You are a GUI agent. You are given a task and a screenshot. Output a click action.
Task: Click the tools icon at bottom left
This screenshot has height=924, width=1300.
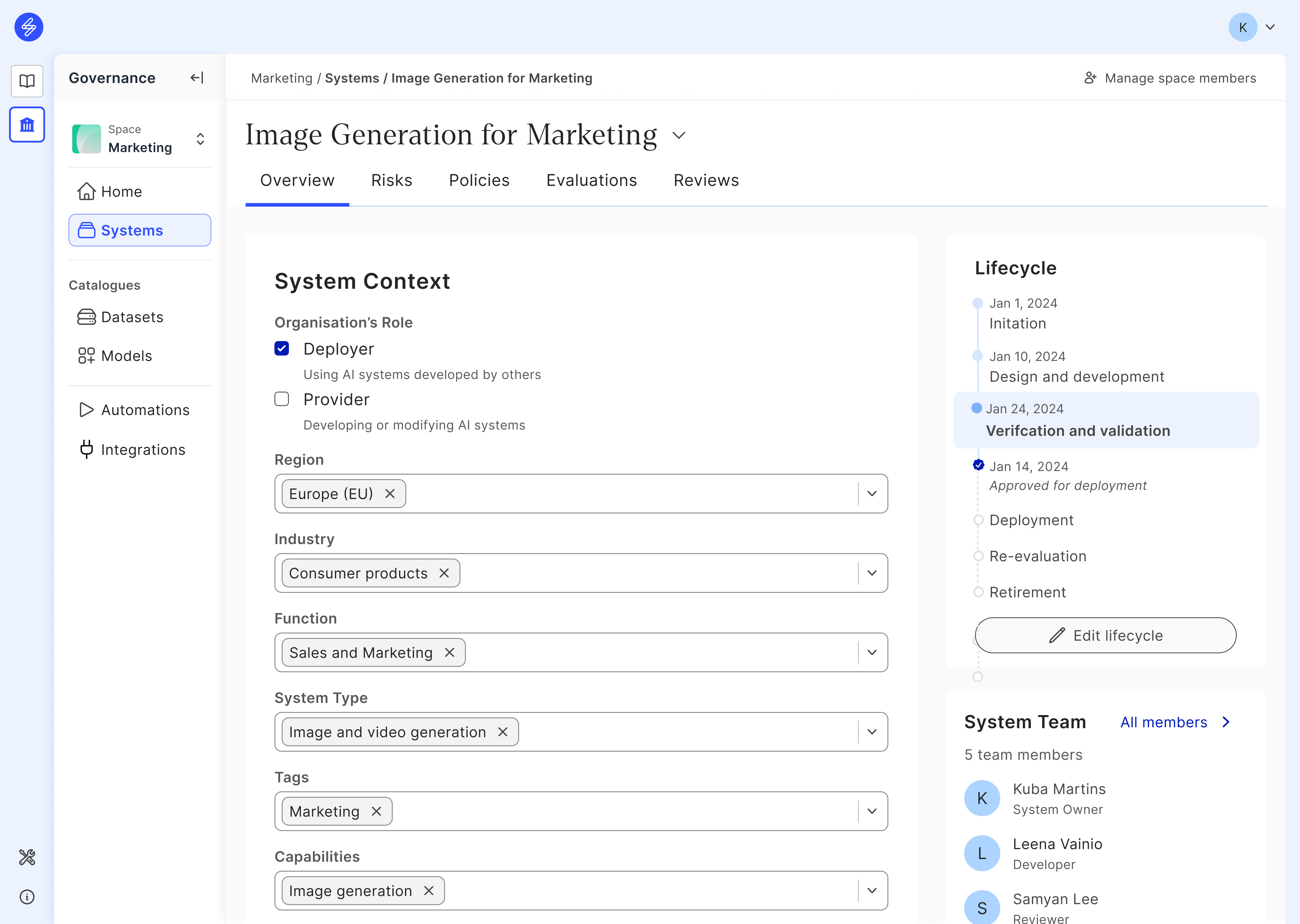tap(27, 857)
